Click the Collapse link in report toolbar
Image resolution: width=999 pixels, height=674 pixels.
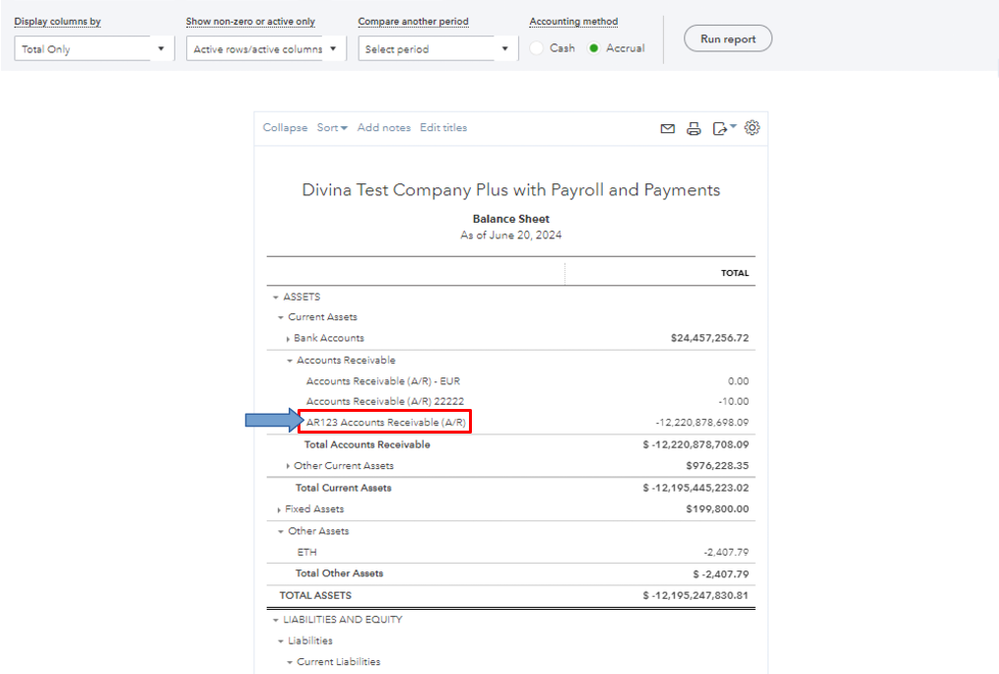(285, 128)
